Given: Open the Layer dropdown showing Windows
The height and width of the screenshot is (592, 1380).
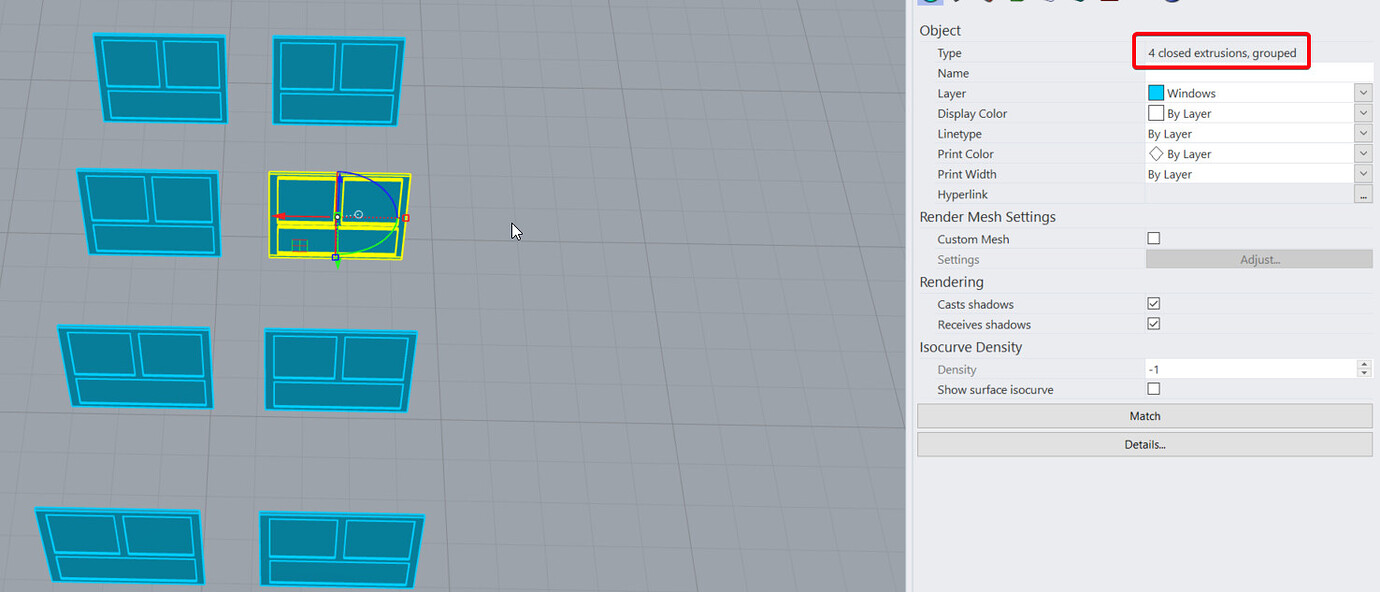Looking at the screenshot, I should 1363,92.
